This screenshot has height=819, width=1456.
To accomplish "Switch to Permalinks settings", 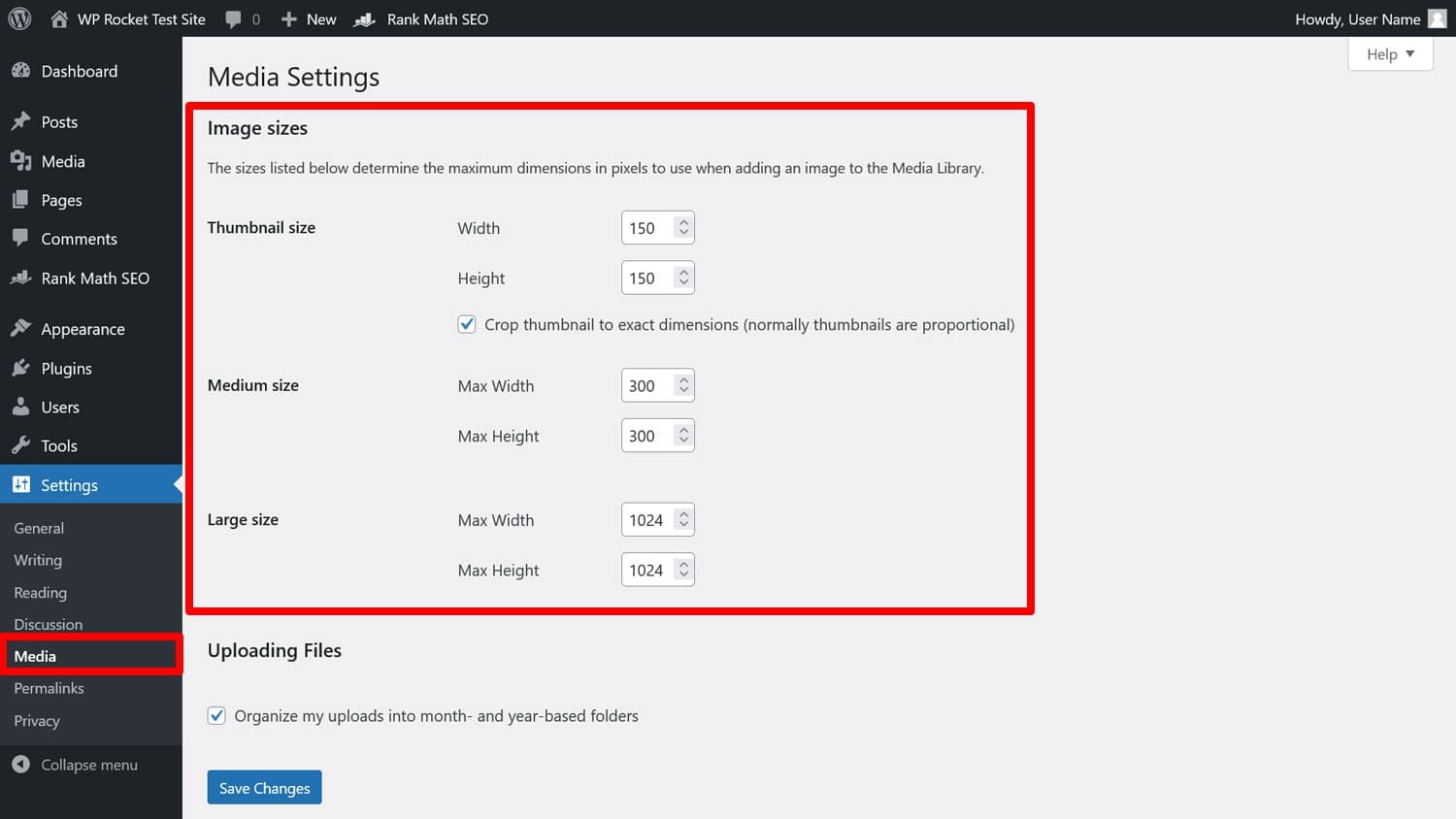I will coord(49,688).
